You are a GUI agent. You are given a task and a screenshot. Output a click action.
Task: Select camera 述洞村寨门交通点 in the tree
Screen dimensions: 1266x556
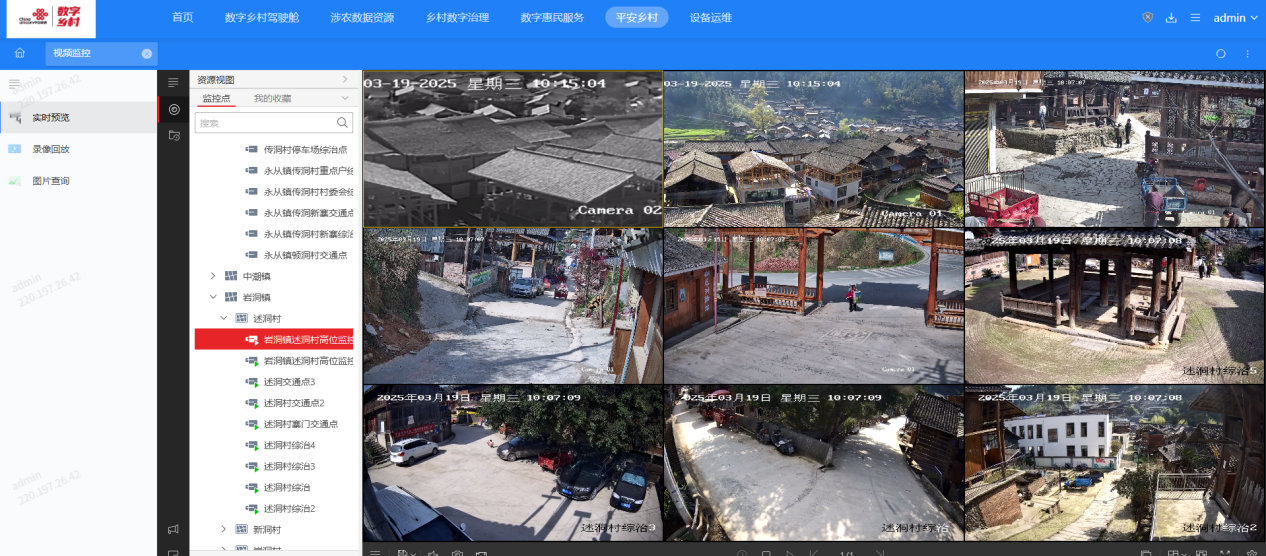point(300,424)
